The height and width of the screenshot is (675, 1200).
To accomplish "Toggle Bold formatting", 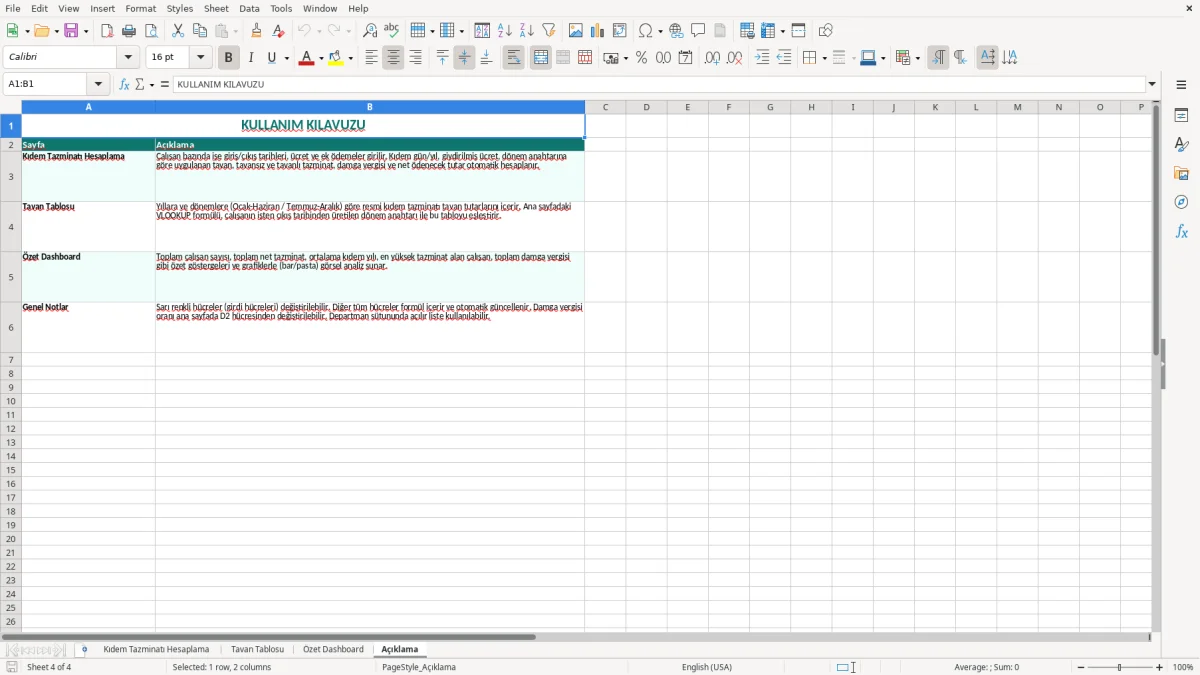I will pyautogui.click(x=229, y=58).
